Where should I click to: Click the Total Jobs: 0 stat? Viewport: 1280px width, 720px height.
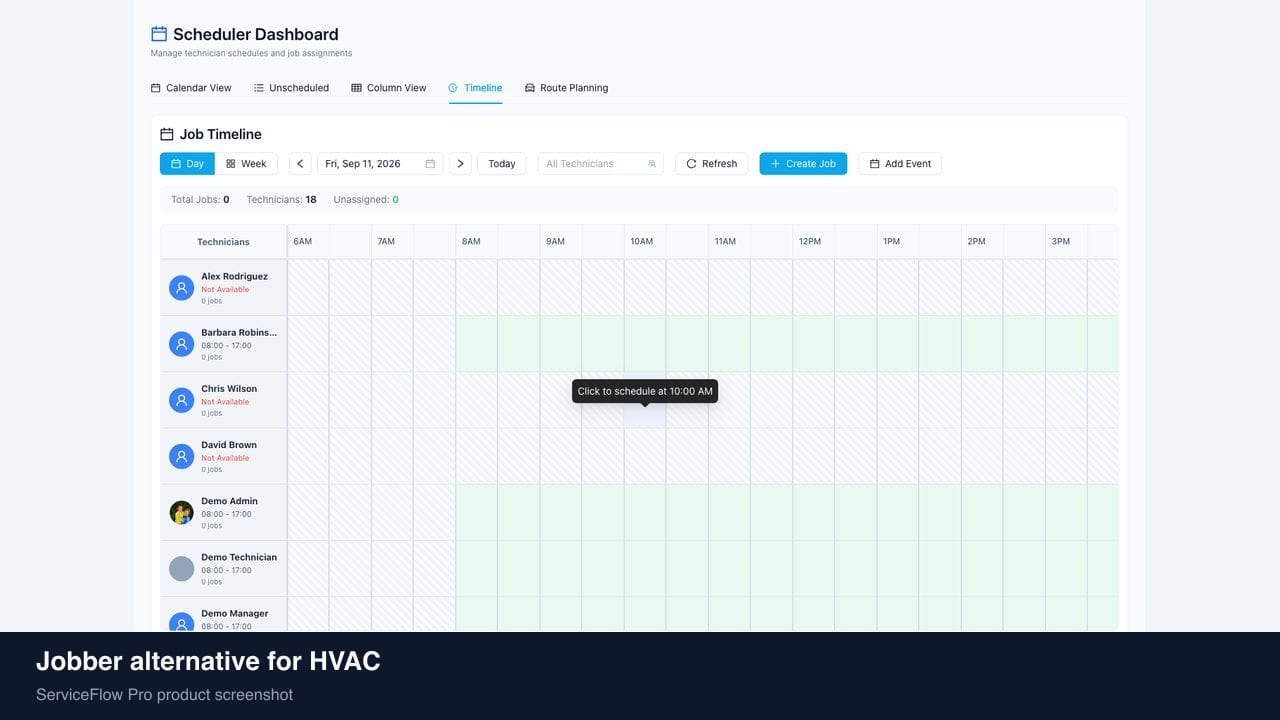(200, 200)
